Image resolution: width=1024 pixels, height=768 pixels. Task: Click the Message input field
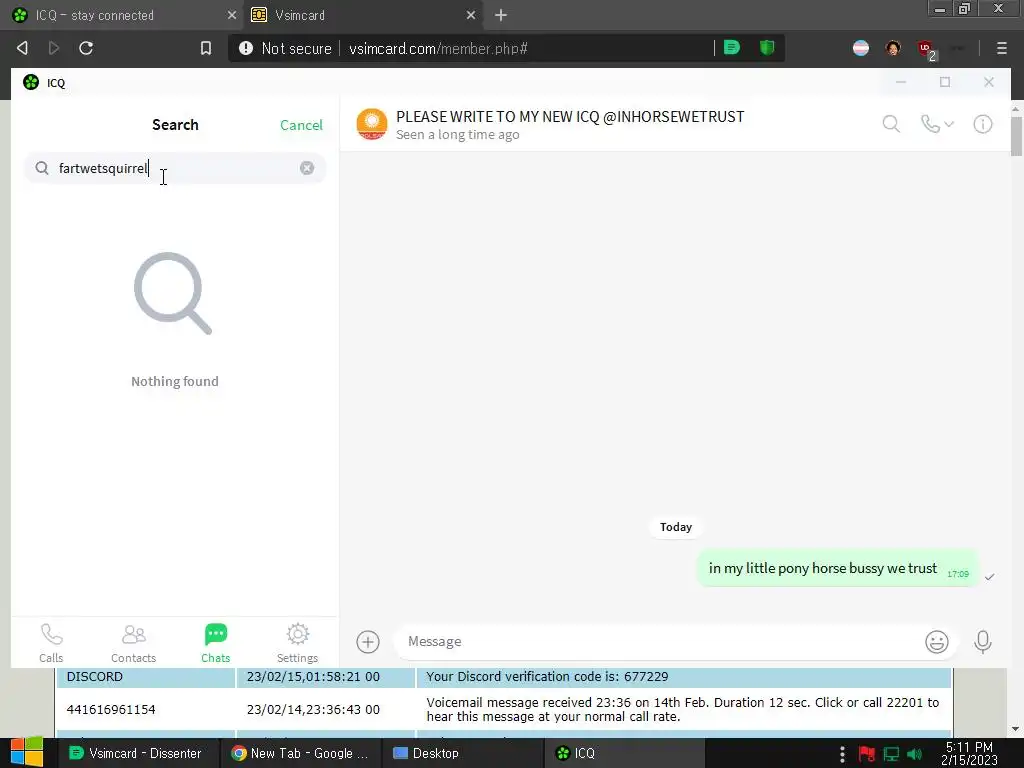point(660,641)
